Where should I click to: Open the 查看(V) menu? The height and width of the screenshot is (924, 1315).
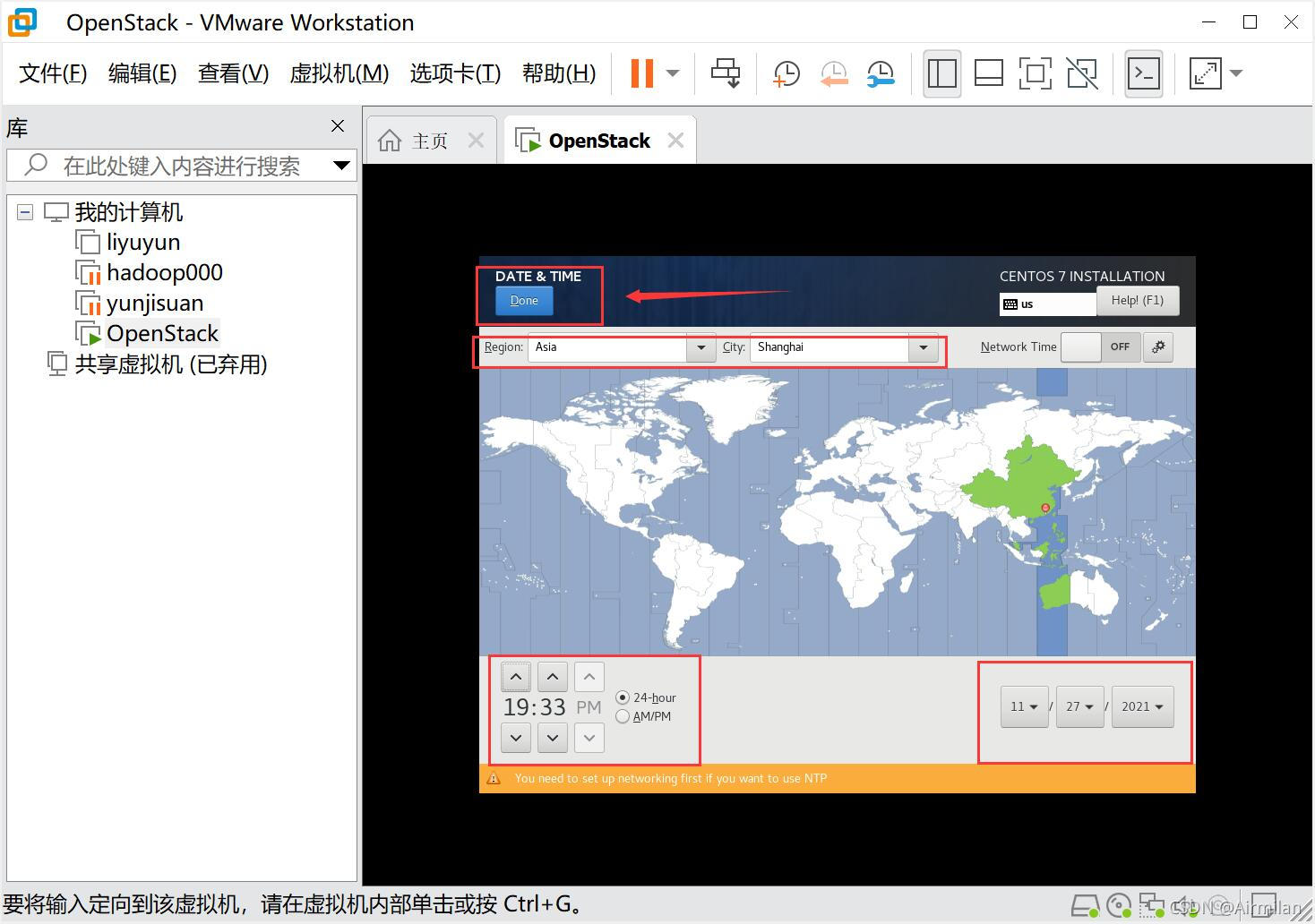tap(233, 73)
